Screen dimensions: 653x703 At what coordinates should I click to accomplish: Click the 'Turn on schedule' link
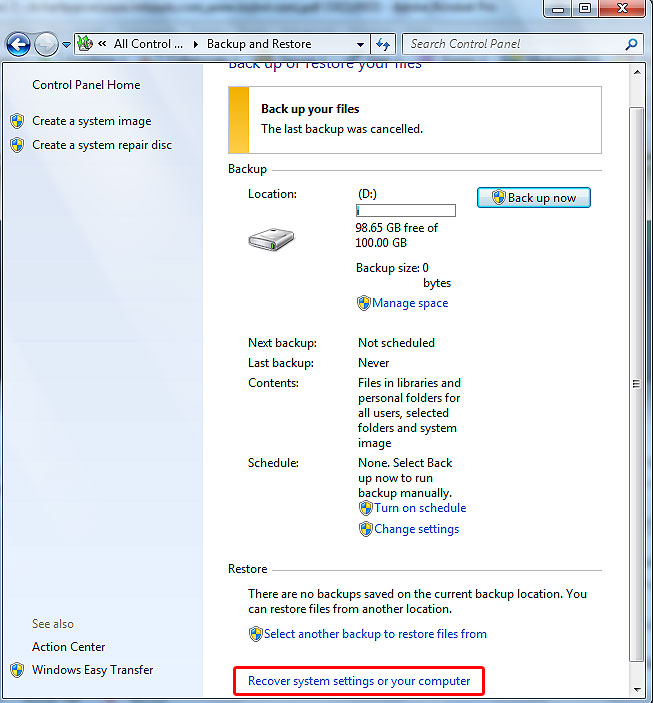click(x=419, y=508)
